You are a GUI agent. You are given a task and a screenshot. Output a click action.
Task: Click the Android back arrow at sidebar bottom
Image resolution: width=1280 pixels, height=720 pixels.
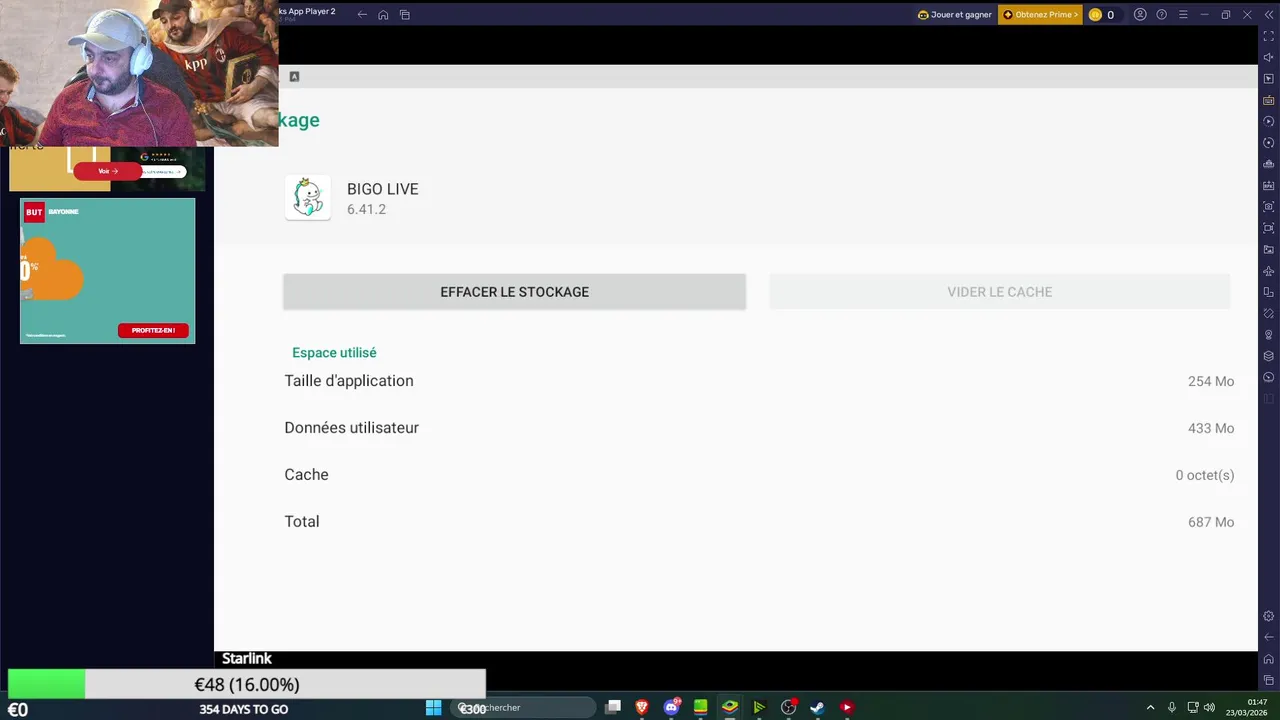1269,637
